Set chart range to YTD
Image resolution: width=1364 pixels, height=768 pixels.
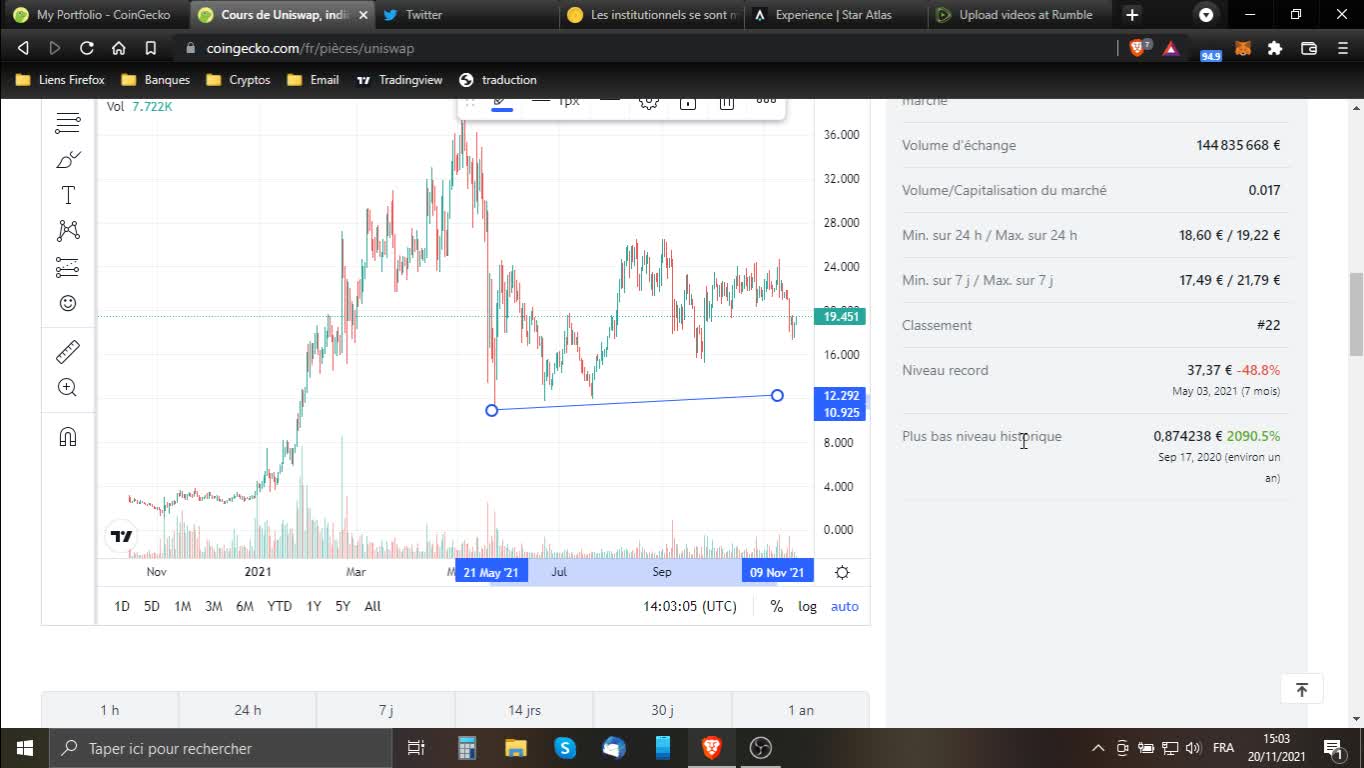pyautogui.click(x=280, y=606)
